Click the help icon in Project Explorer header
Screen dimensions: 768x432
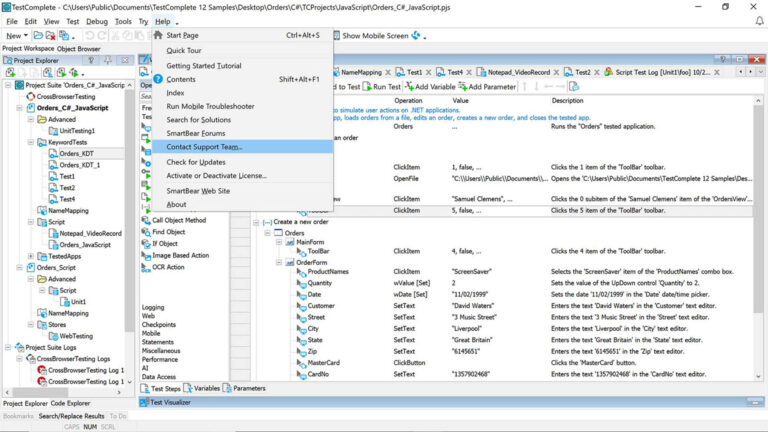(91, 60)
